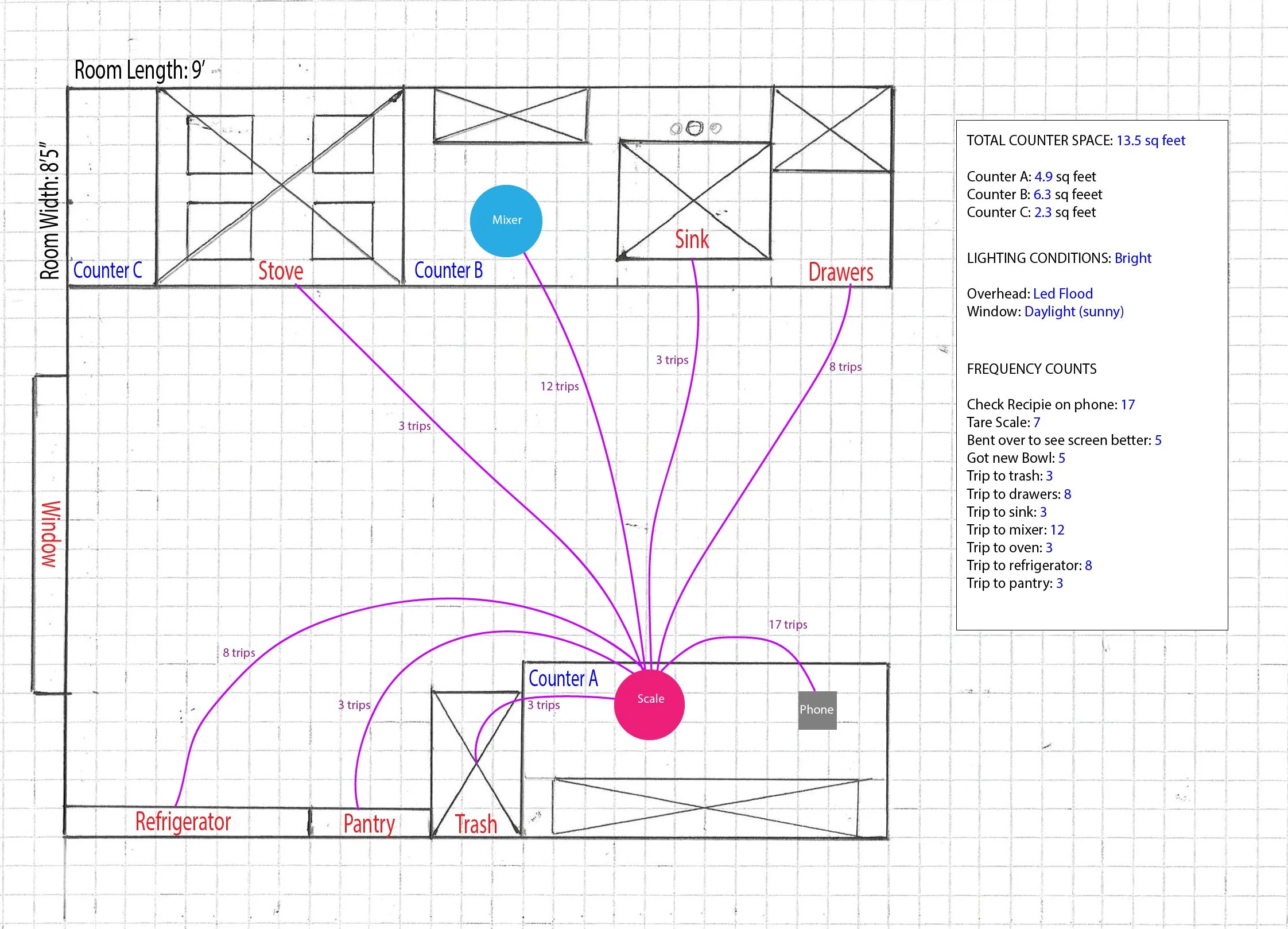Click the Counter B label
Image resolution: width=1288 pixels, height=929 pixels.
point(448,270)
